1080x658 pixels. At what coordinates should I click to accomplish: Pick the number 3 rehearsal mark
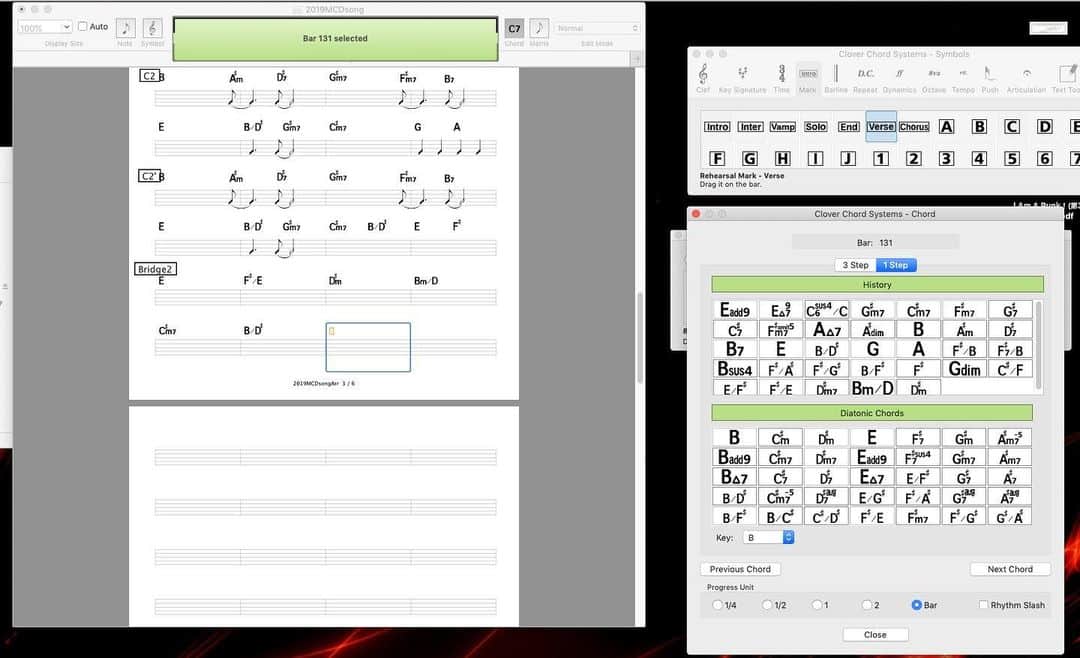946,158
